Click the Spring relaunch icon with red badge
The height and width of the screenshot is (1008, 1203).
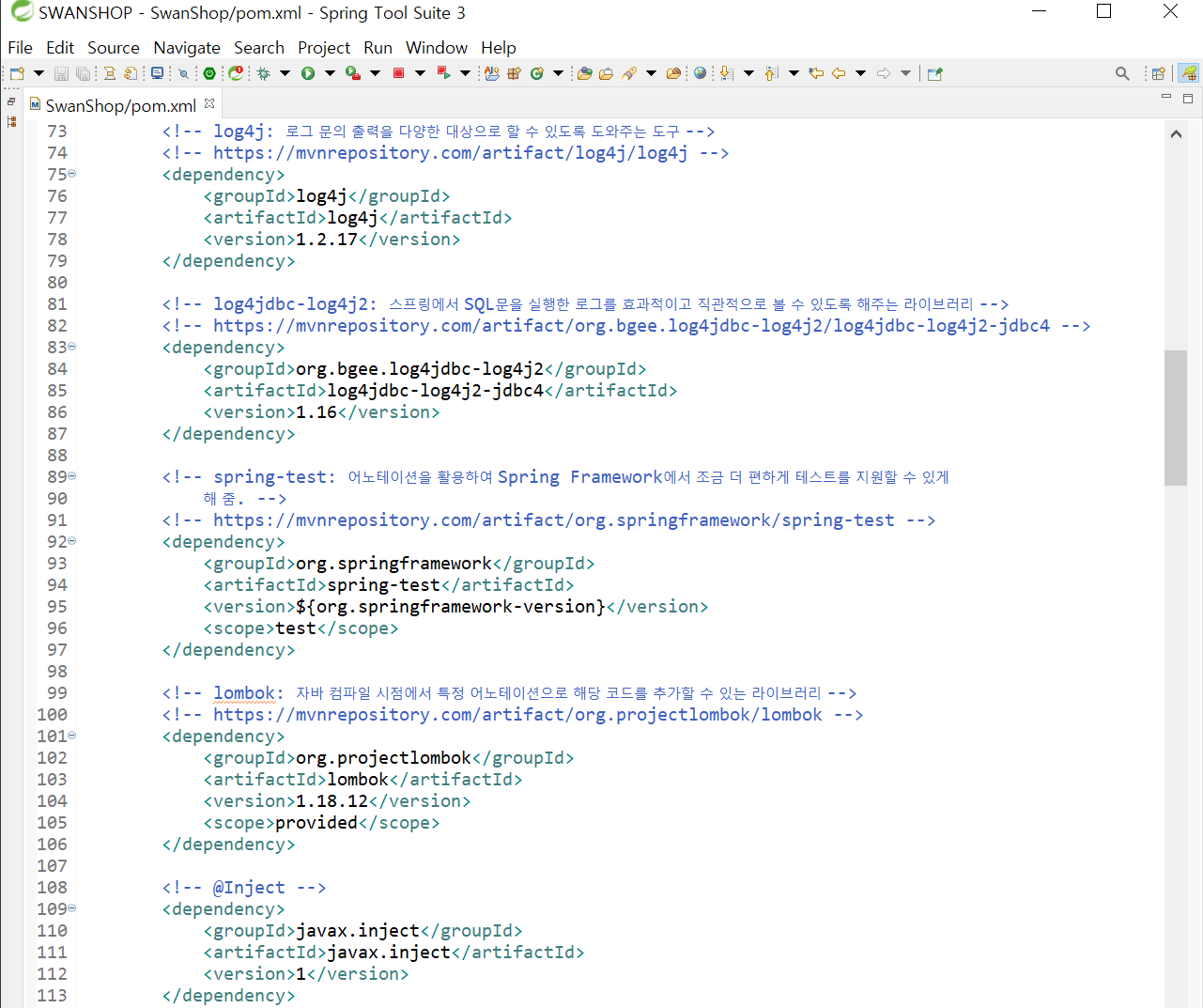click(x=237, y=73)
